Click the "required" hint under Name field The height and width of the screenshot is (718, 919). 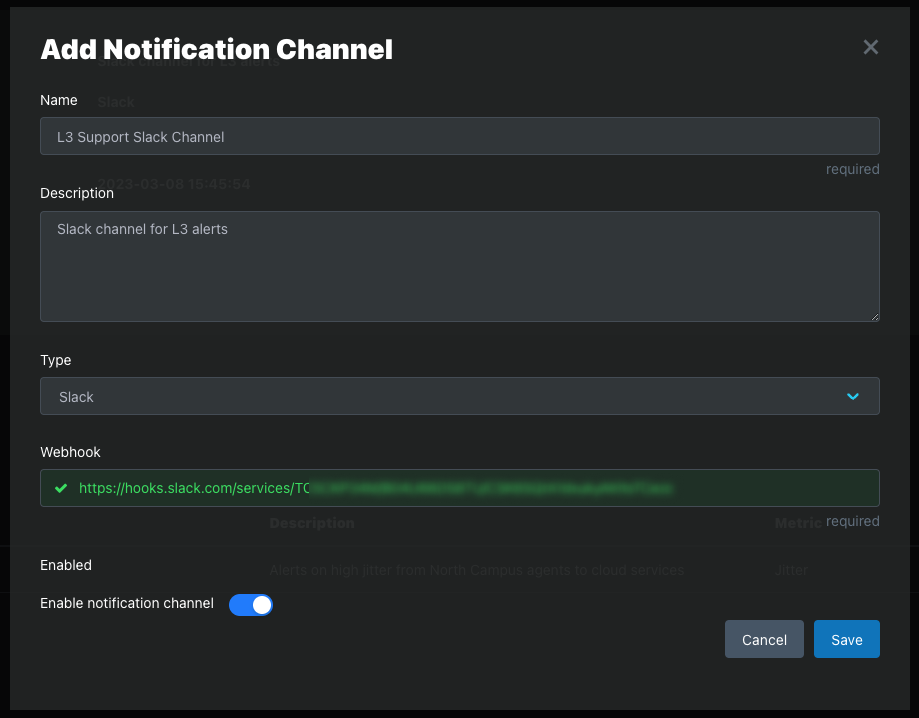click(852, 169)
